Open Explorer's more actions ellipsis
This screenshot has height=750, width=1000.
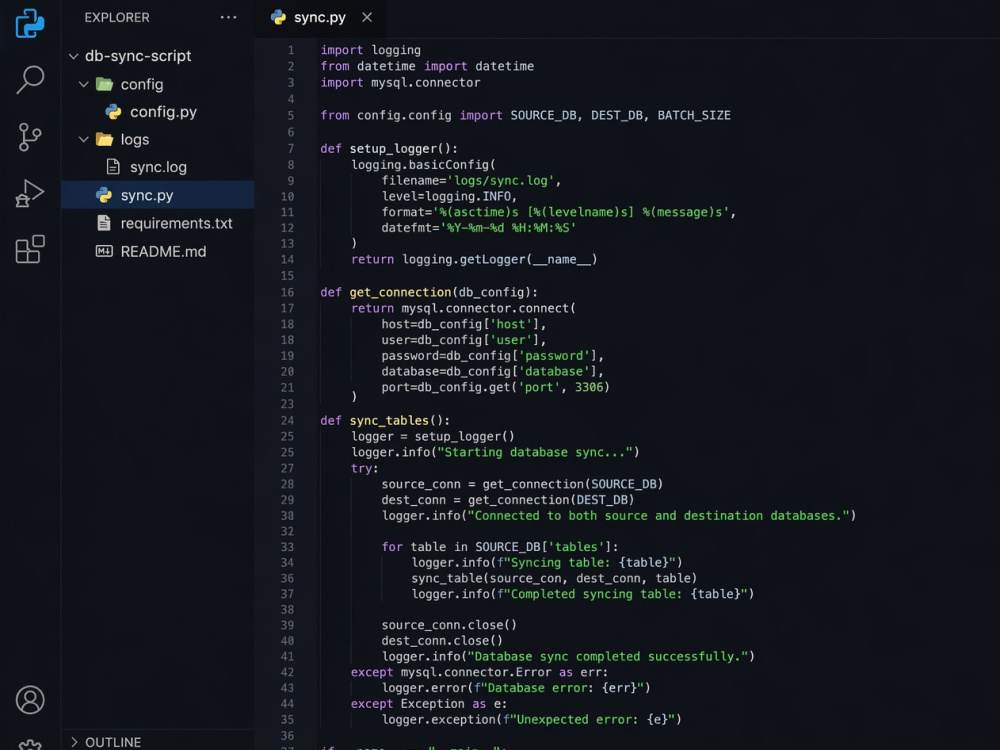coord(228,18)
